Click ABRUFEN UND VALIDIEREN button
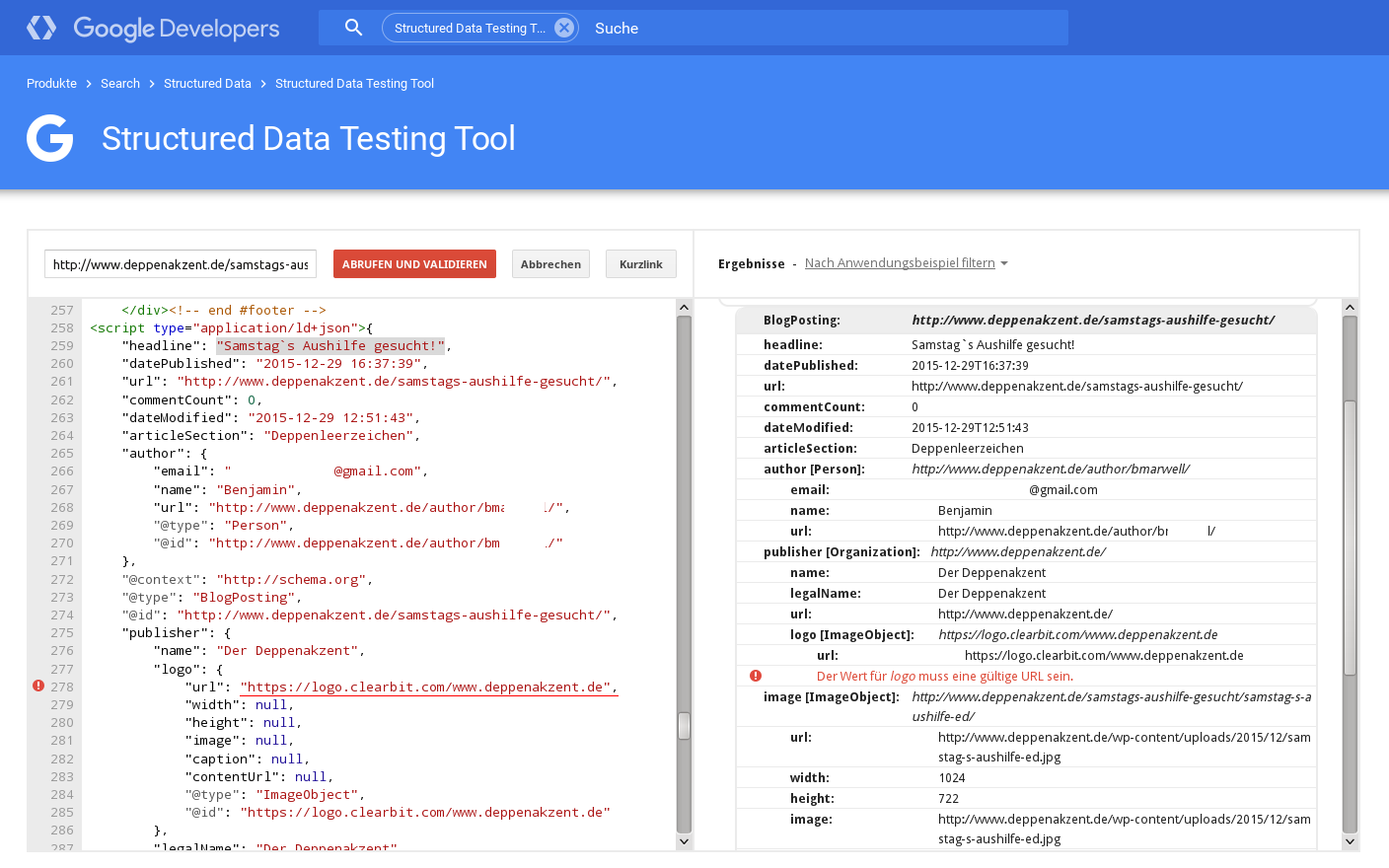 414,264
